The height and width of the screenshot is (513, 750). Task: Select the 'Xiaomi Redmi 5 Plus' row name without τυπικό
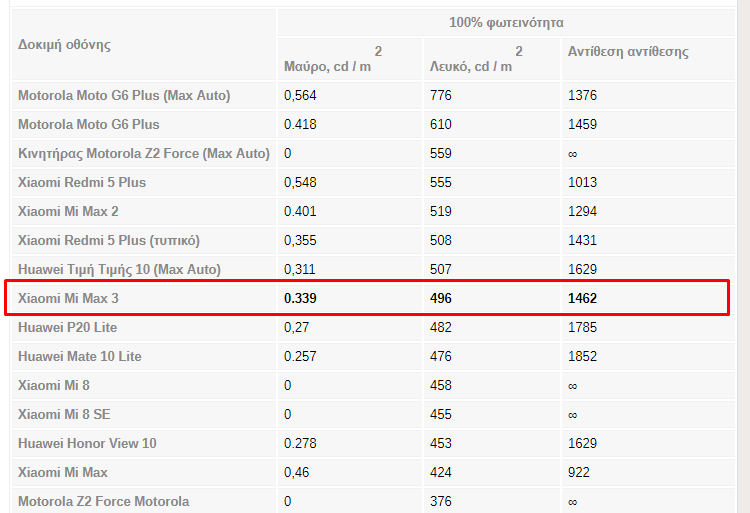[x=82, y=183]
